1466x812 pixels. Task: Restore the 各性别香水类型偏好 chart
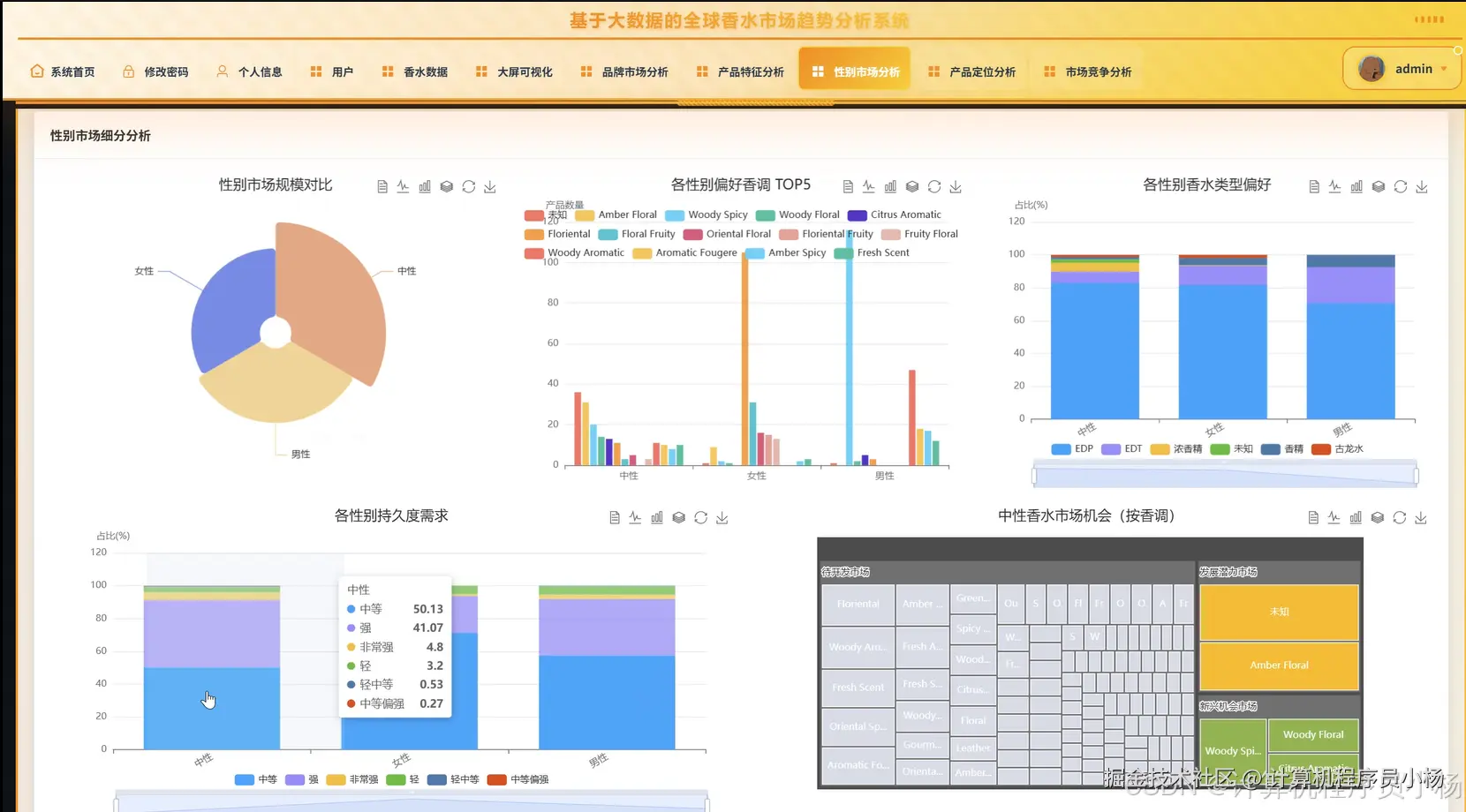(1401, 186)
